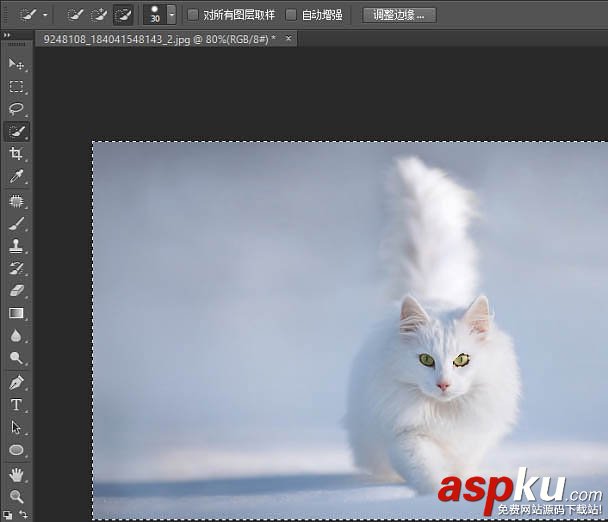
Task: Select the Hand tool
Action: point(16,475)
